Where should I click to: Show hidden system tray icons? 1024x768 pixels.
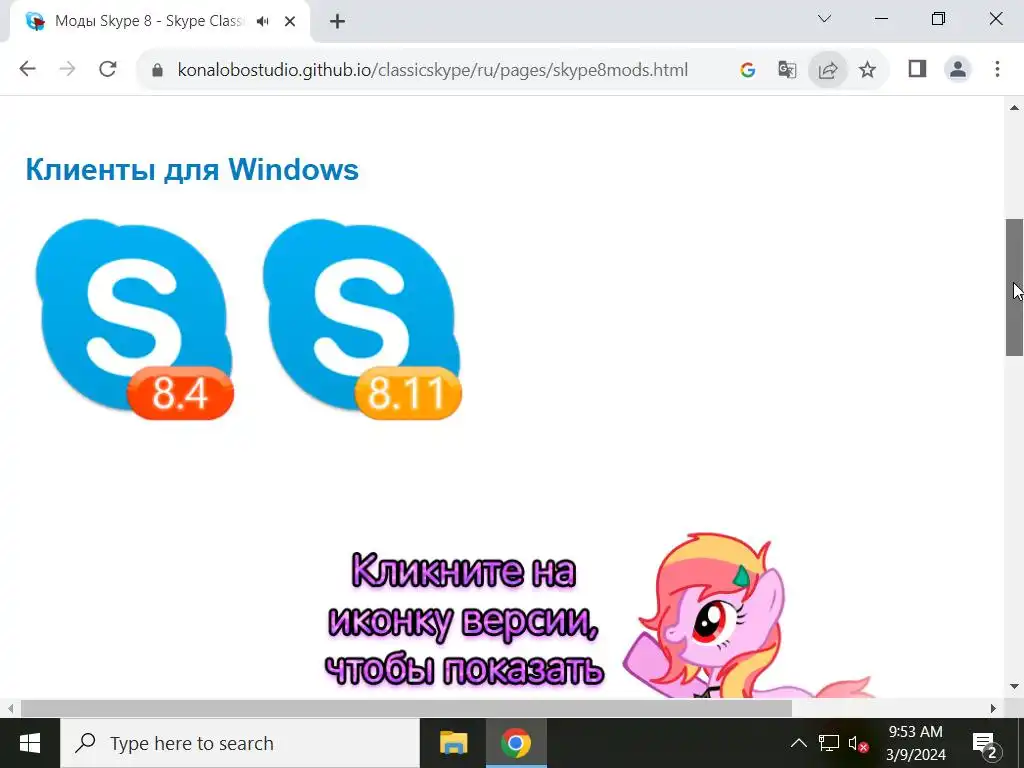(799, 743)
